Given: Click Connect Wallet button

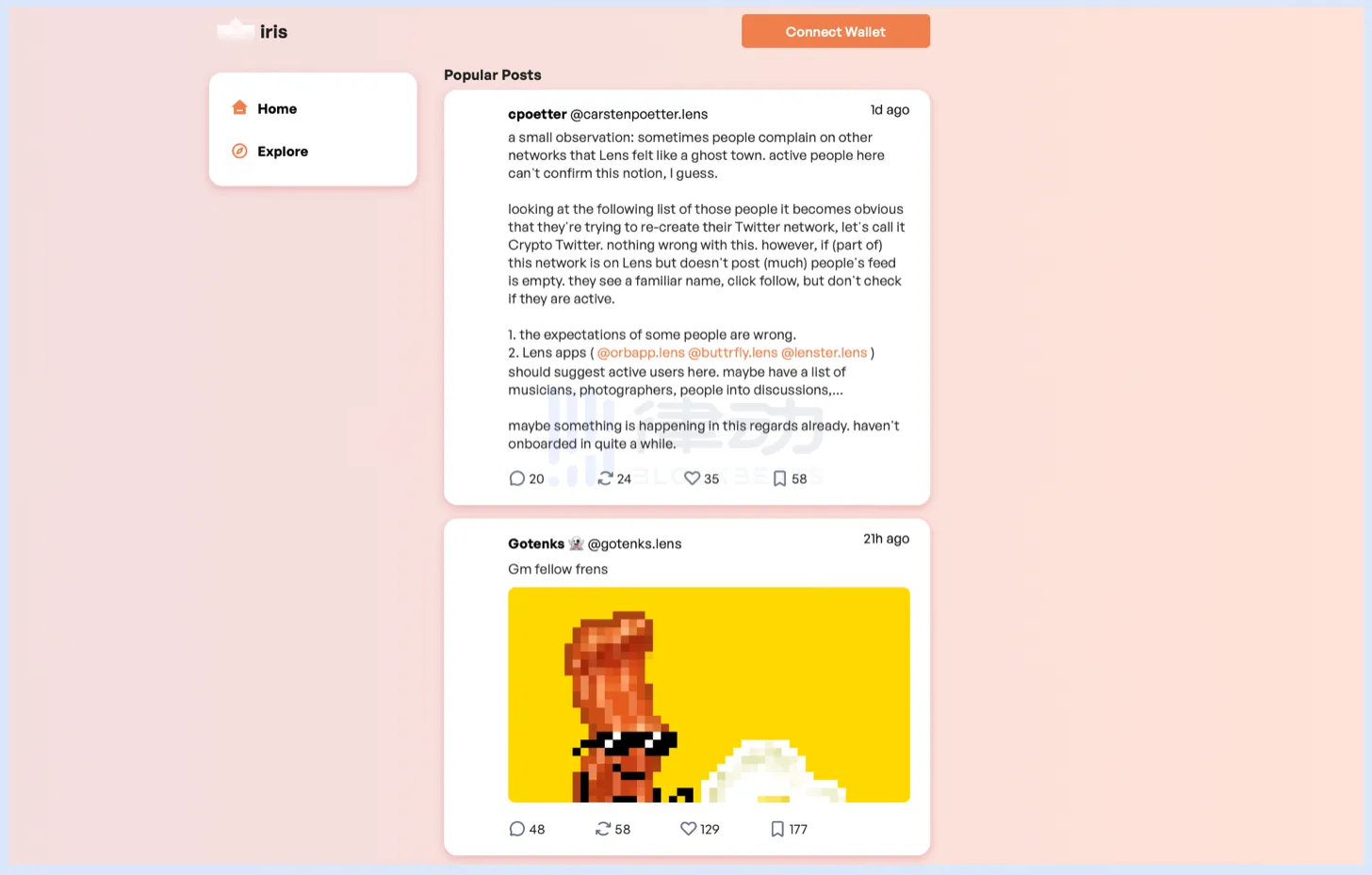Looking at the screenshot, I should (836, 31).
